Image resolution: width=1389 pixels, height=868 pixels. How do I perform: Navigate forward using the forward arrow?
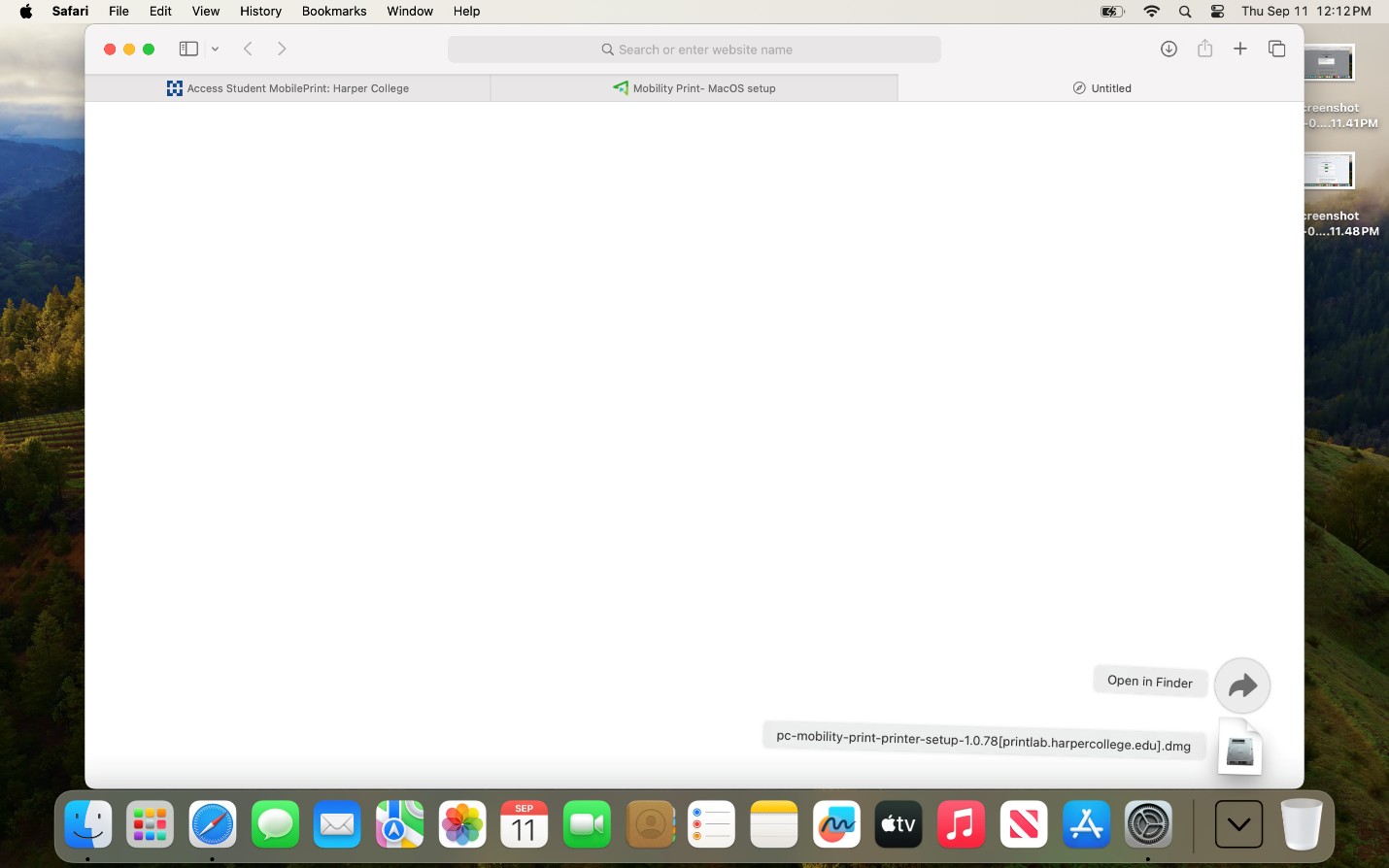282,49
